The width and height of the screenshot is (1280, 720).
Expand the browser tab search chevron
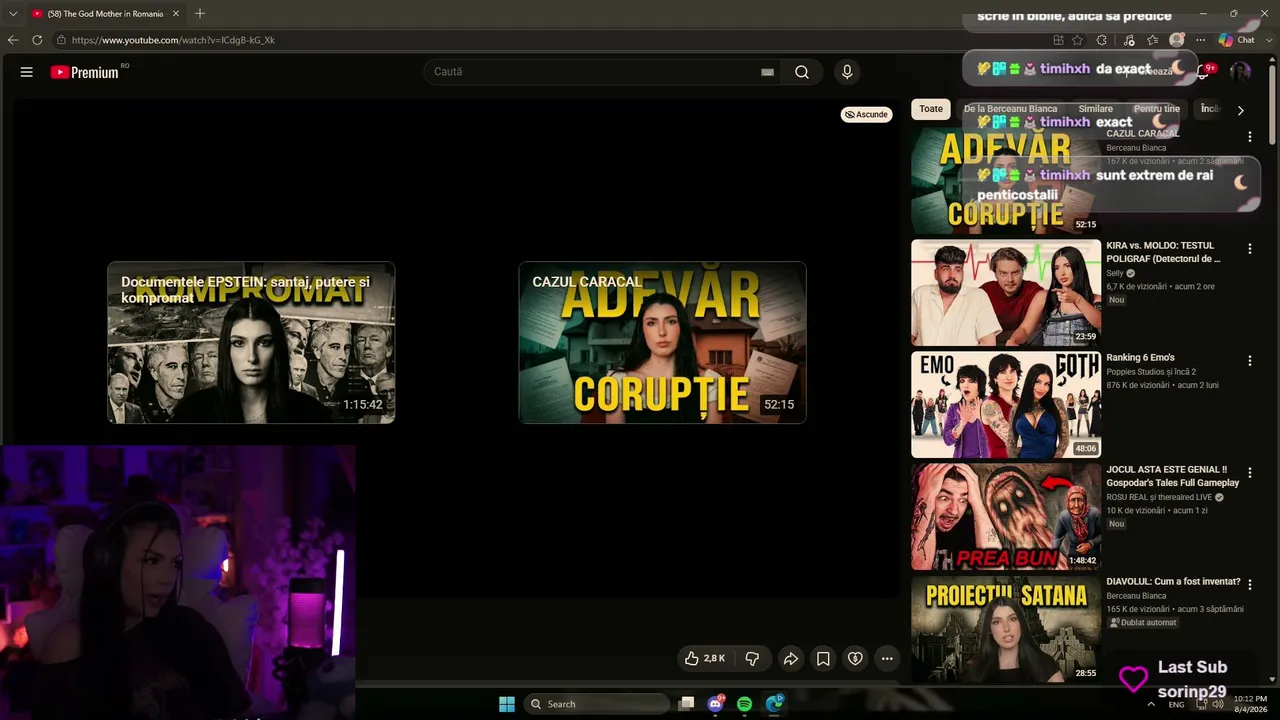[13, 13]
